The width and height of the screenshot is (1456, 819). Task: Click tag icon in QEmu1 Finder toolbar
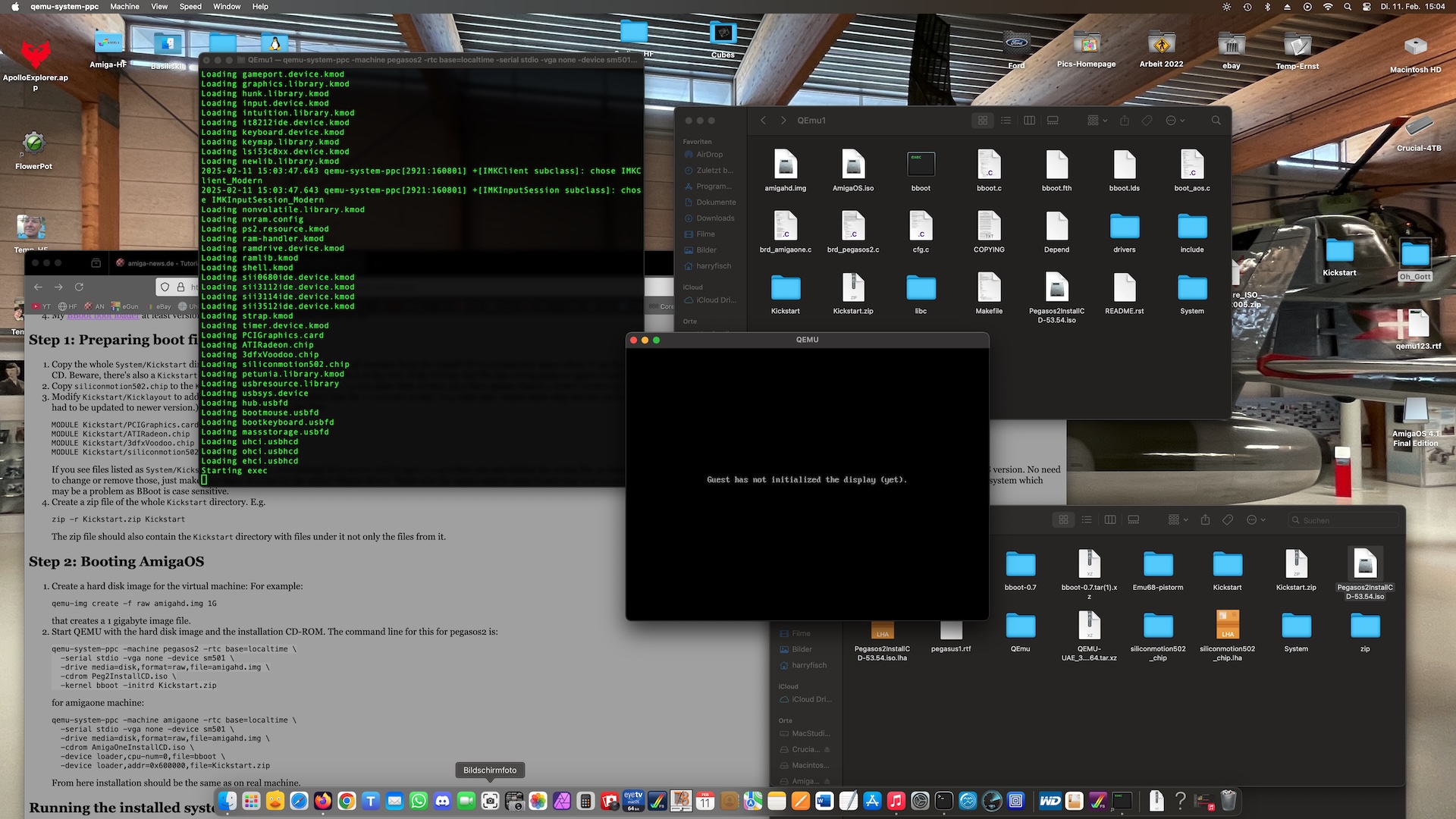pos(1147,121)
